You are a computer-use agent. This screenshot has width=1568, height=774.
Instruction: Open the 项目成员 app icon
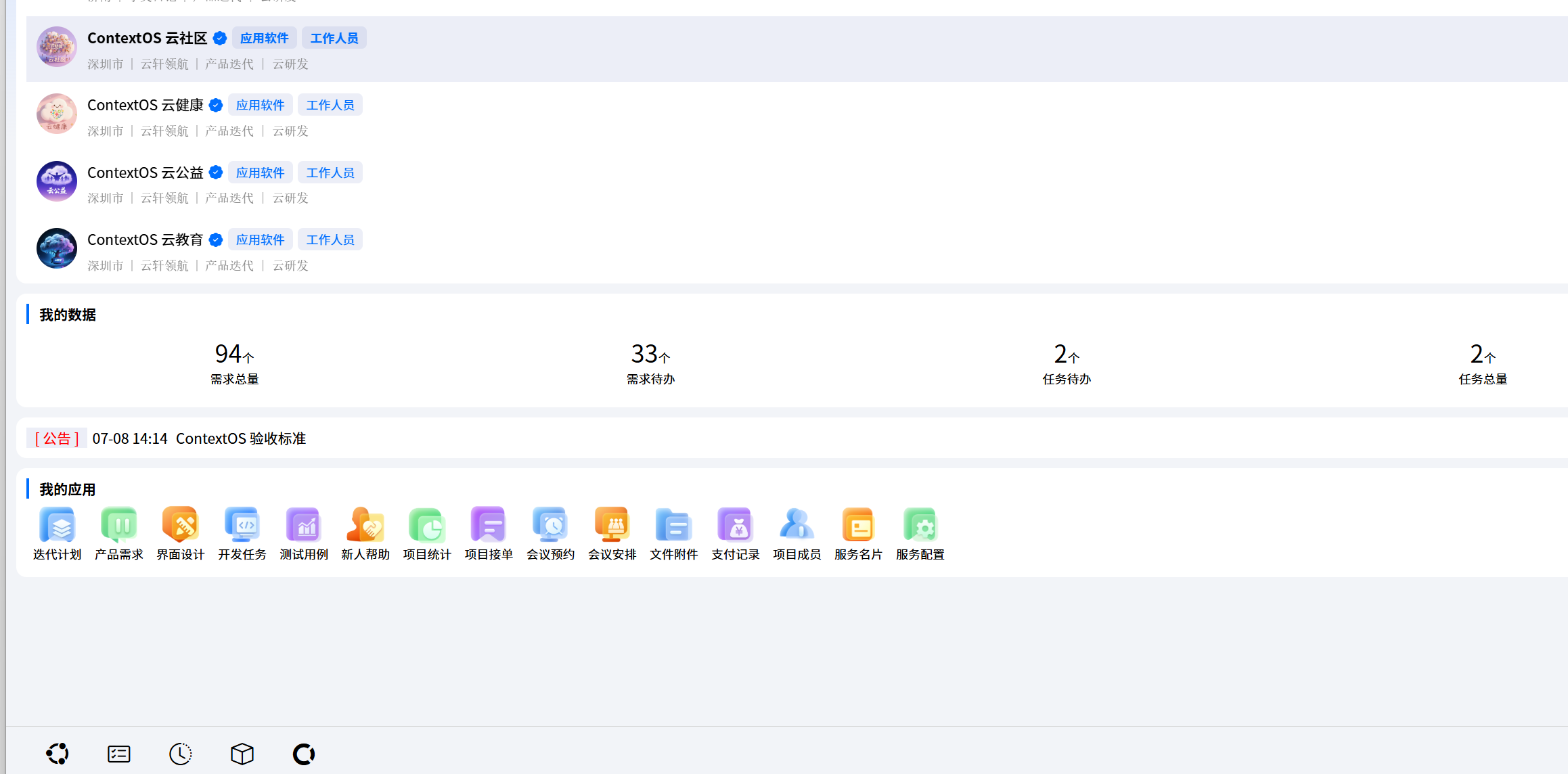797,526
